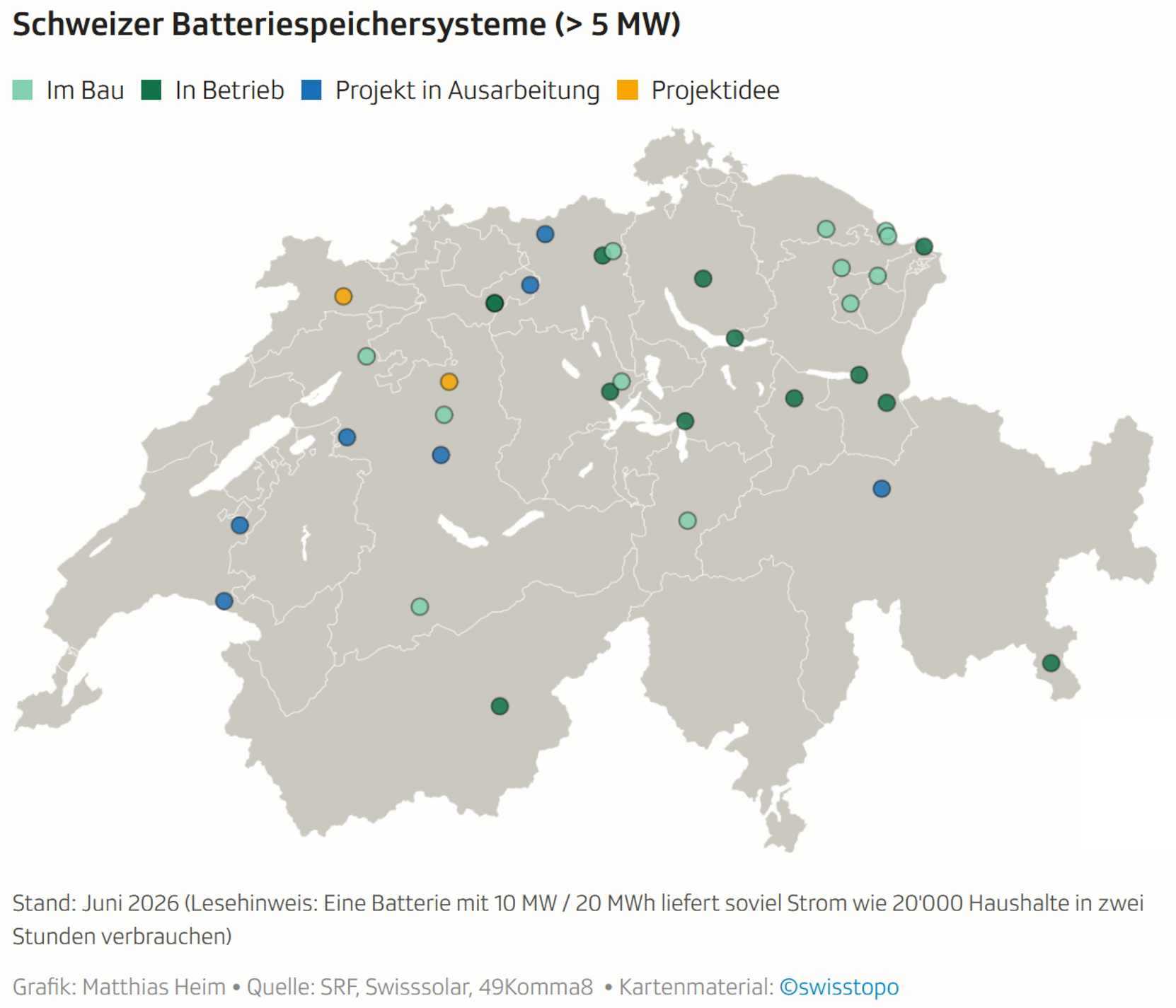
Task: Click the blue dot east of Lake Neuchâtel
Action: click(x=347, y=437)
